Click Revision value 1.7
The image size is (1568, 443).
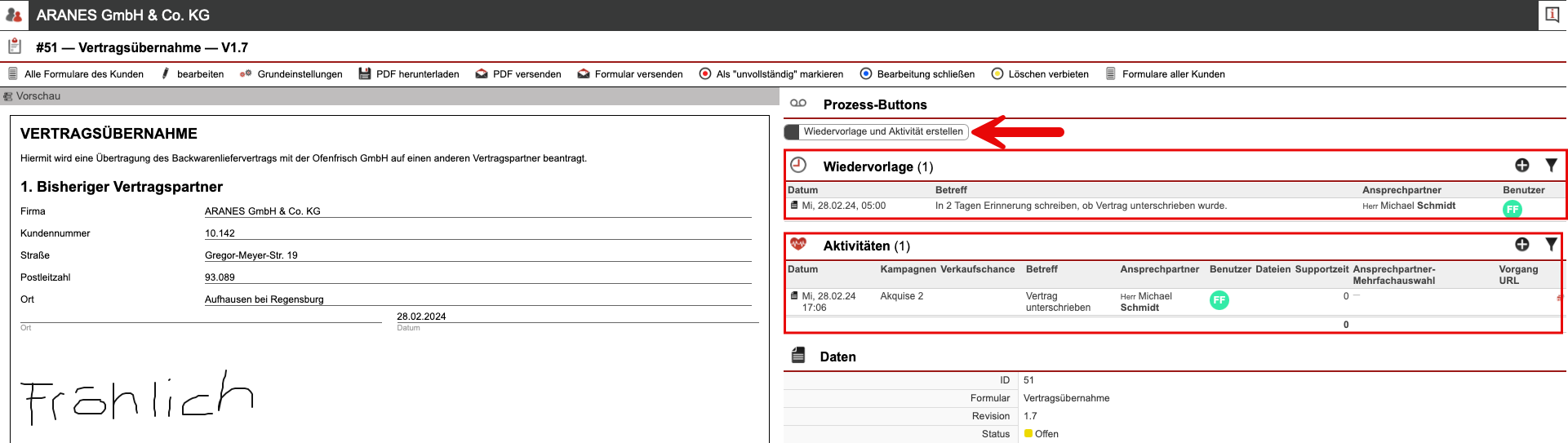pos(1030,416)
